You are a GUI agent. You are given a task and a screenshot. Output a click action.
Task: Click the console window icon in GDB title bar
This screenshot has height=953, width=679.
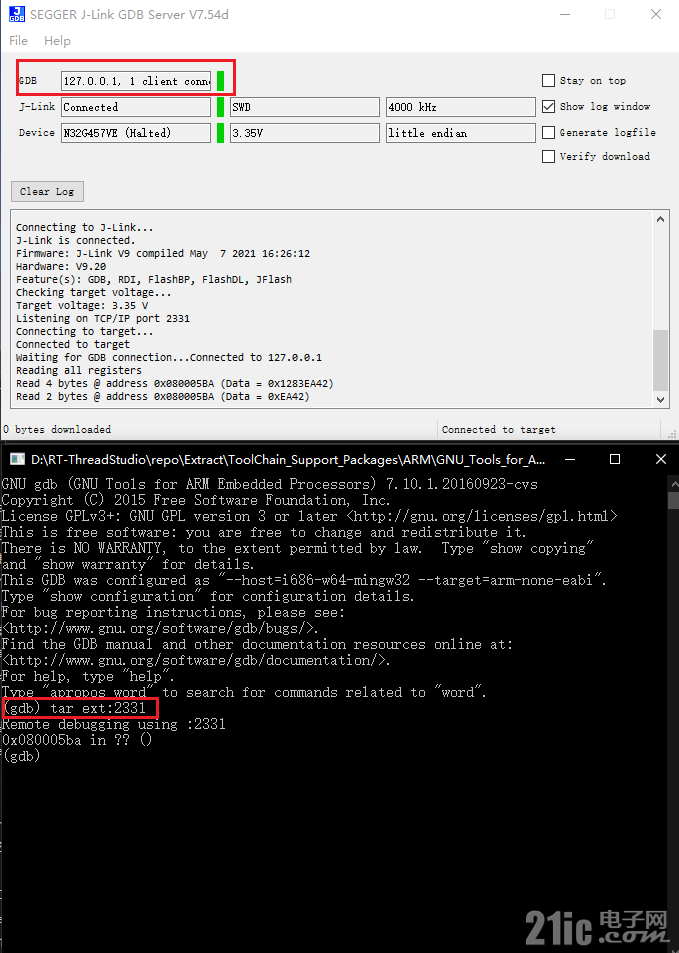click(x=17, y=459)
